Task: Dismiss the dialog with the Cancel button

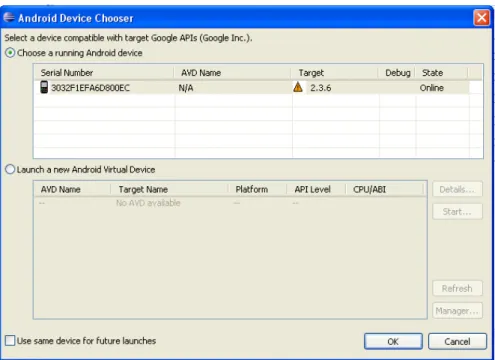Action: [457, 341]
